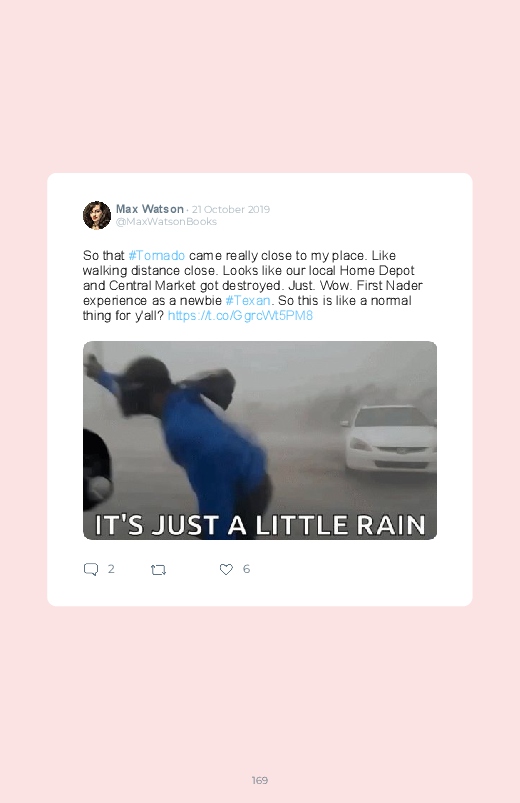520x803 pixels.
Task: Click the white car in the GIF
Action: pos(390,438)
